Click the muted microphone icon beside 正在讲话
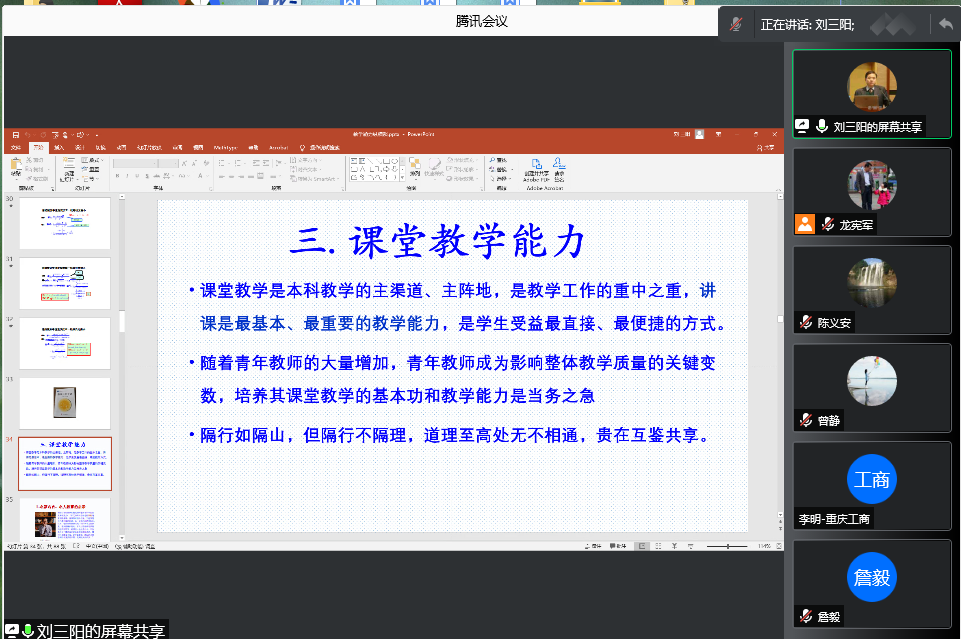Image resolution: width=961 pixels, height=639 pixels. [737, 24]
